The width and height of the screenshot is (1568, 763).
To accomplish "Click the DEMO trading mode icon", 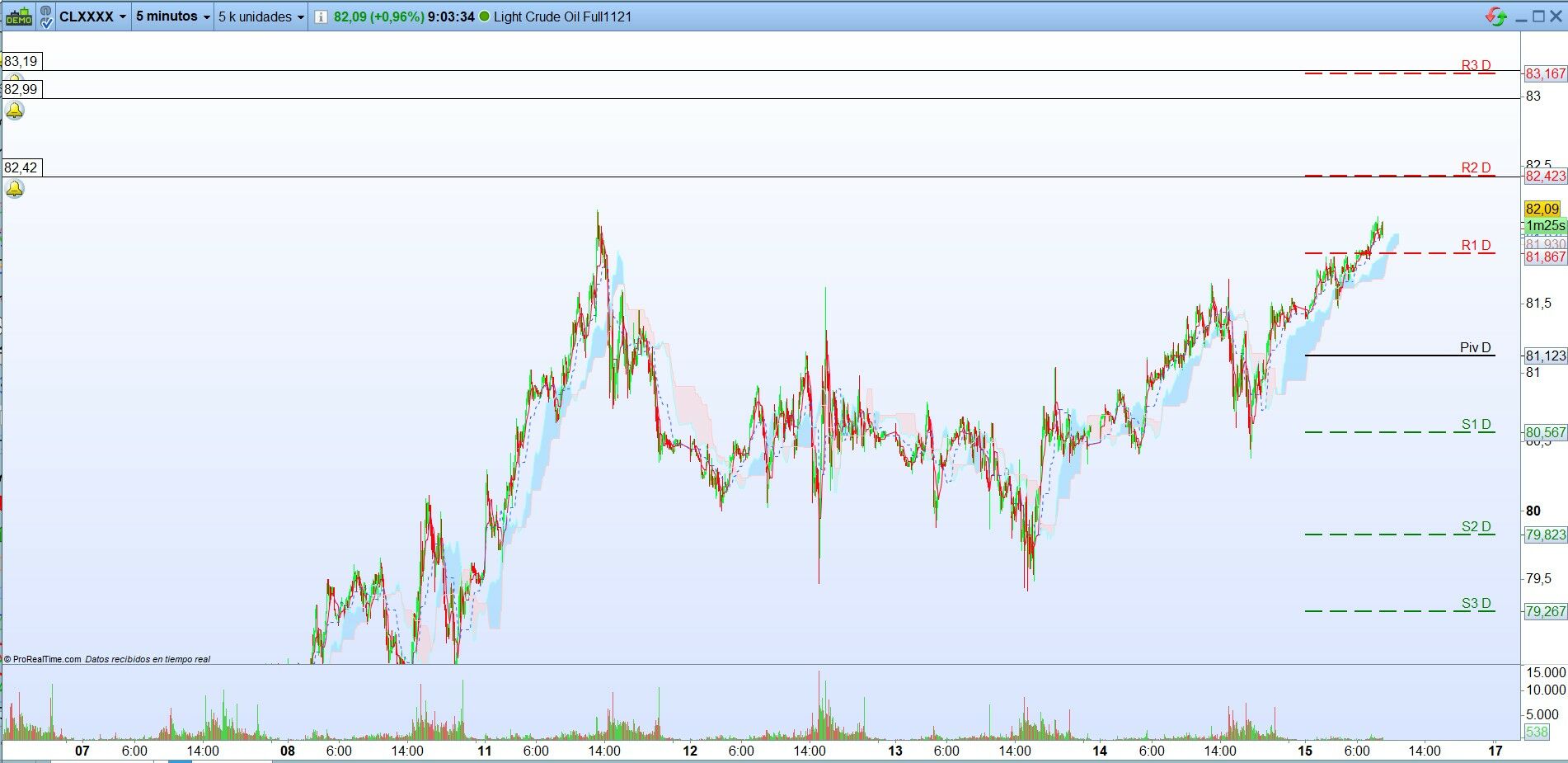I will (18, 16).
